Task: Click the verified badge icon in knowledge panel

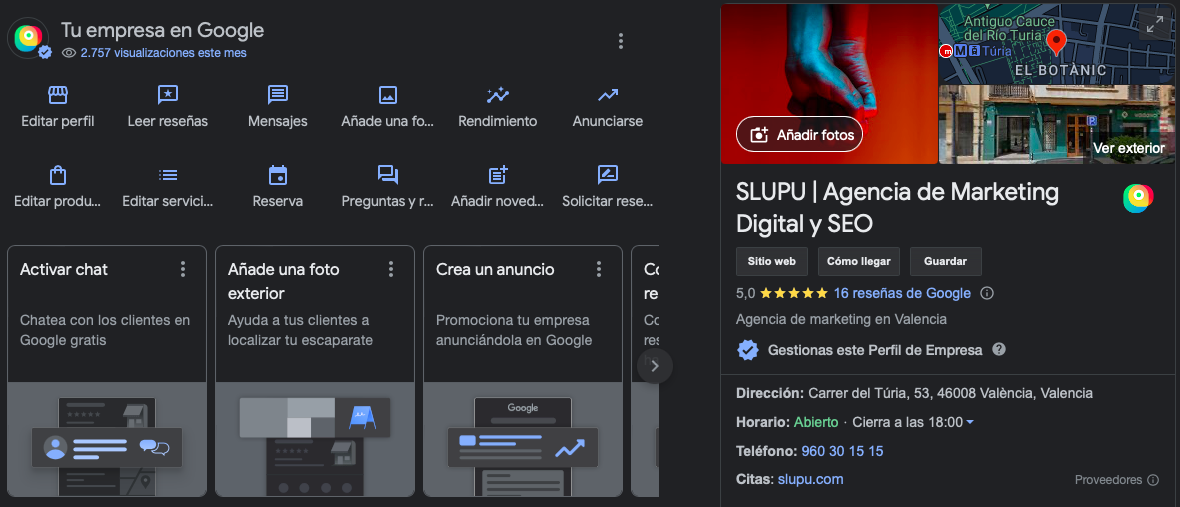Action: pyautogui.click(x=747, y=351)
